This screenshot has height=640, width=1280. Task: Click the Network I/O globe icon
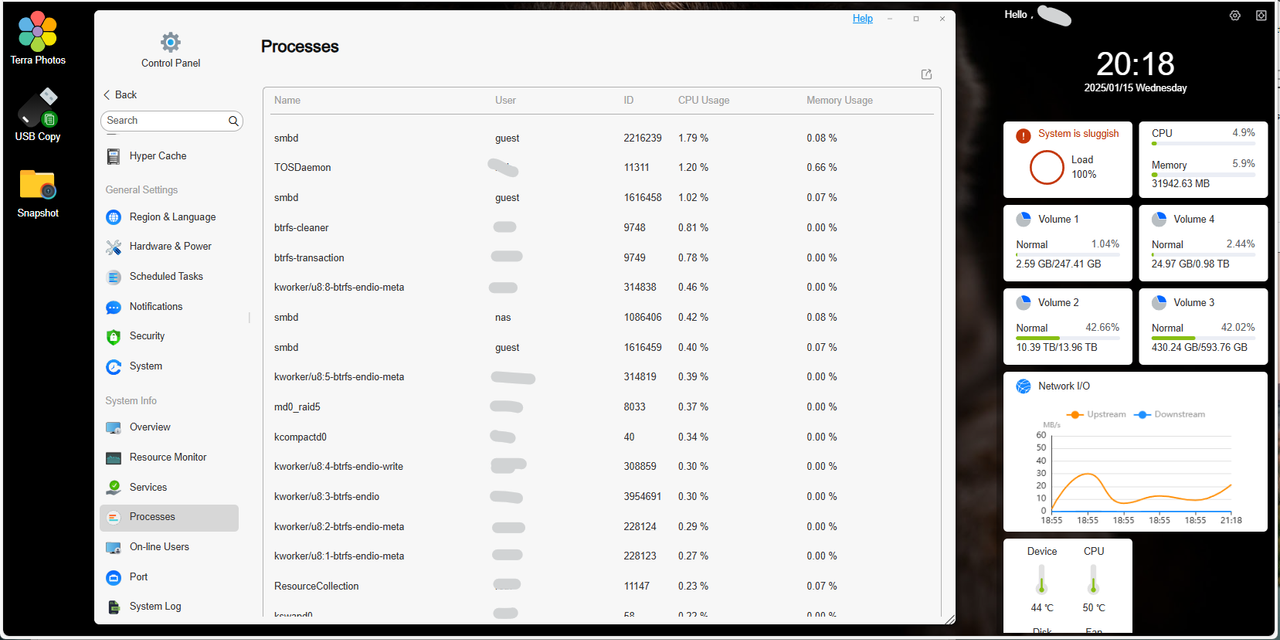1023,386
